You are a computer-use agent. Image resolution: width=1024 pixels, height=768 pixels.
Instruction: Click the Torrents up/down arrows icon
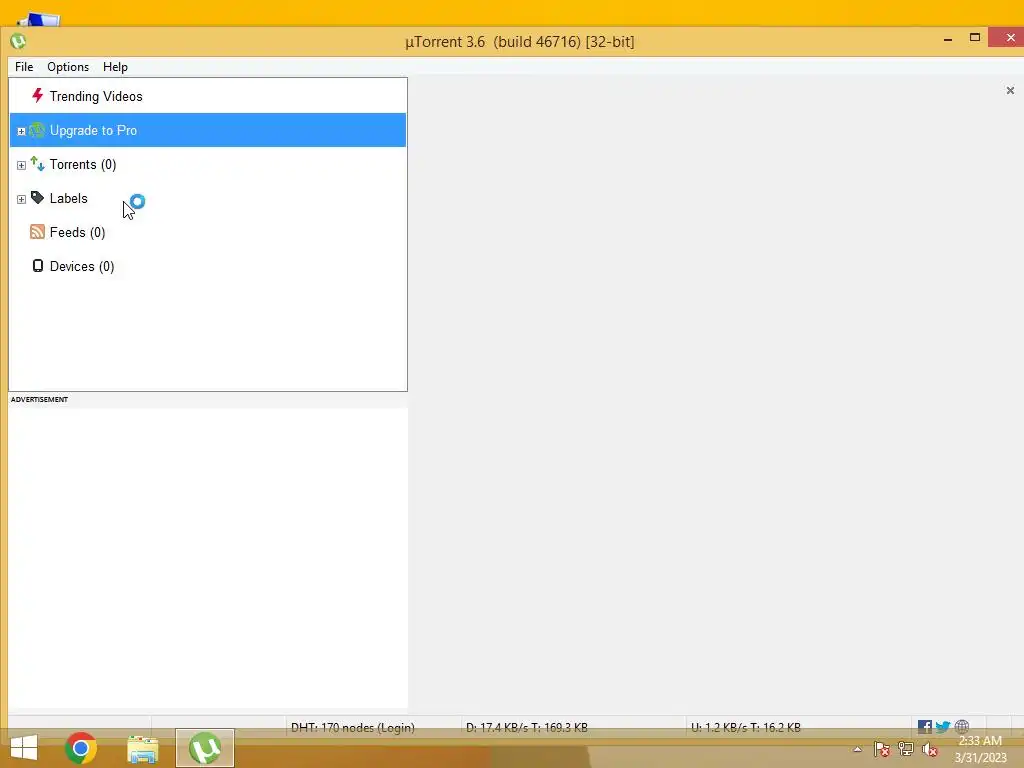click(x=37, y=164)
